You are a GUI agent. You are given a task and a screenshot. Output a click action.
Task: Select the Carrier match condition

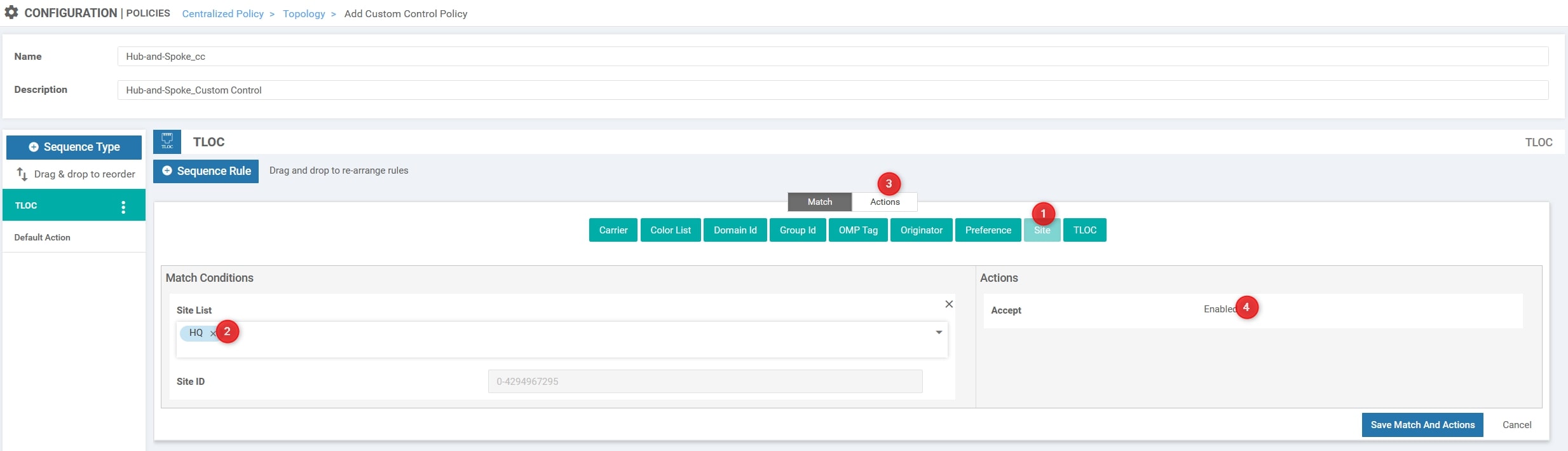point(613,230)
